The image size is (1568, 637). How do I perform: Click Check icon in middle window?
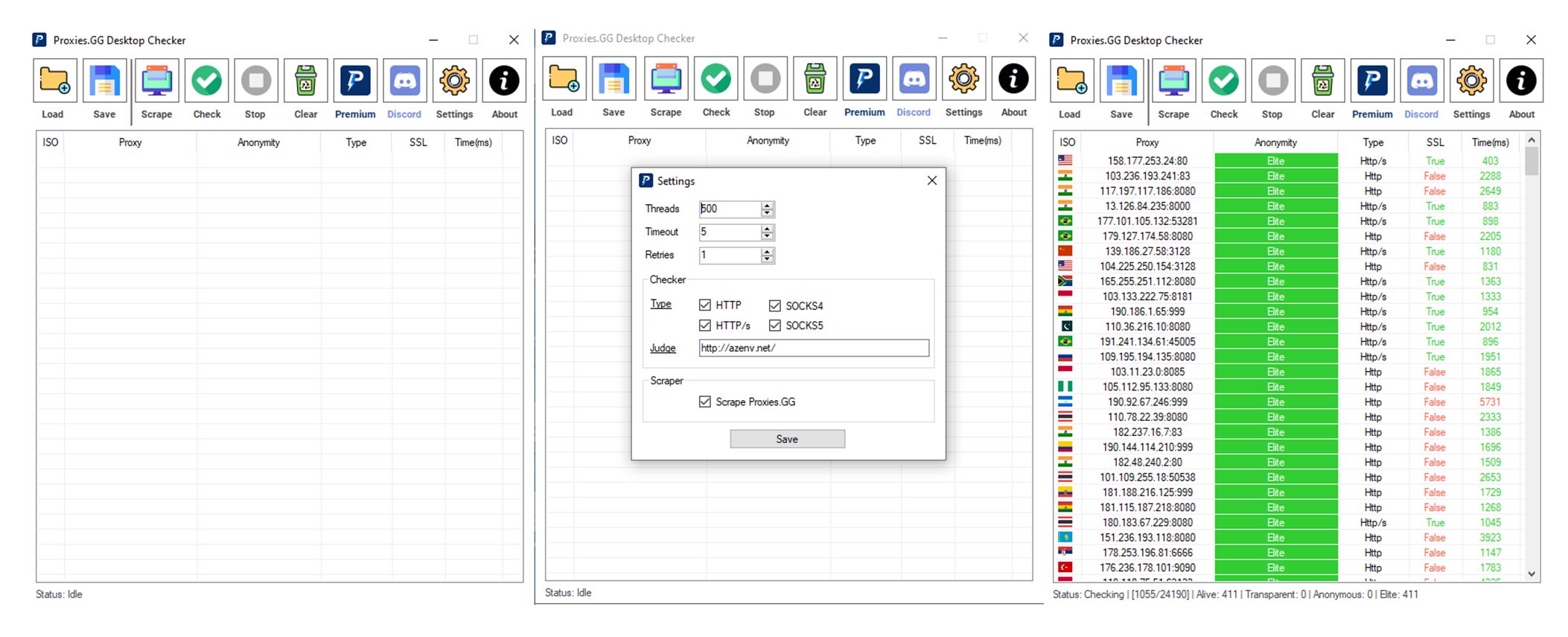pyautogui.click(x=716, y=78)
